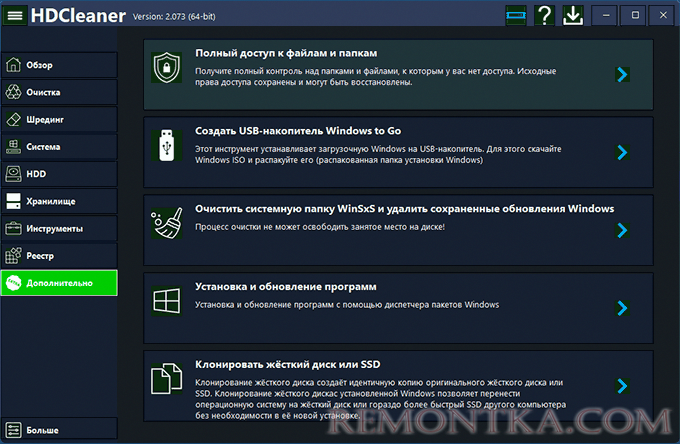This screenshot has width=680, height=444.
Task: Select the Хранилище sidebar item
Action: tap(59, 201)
